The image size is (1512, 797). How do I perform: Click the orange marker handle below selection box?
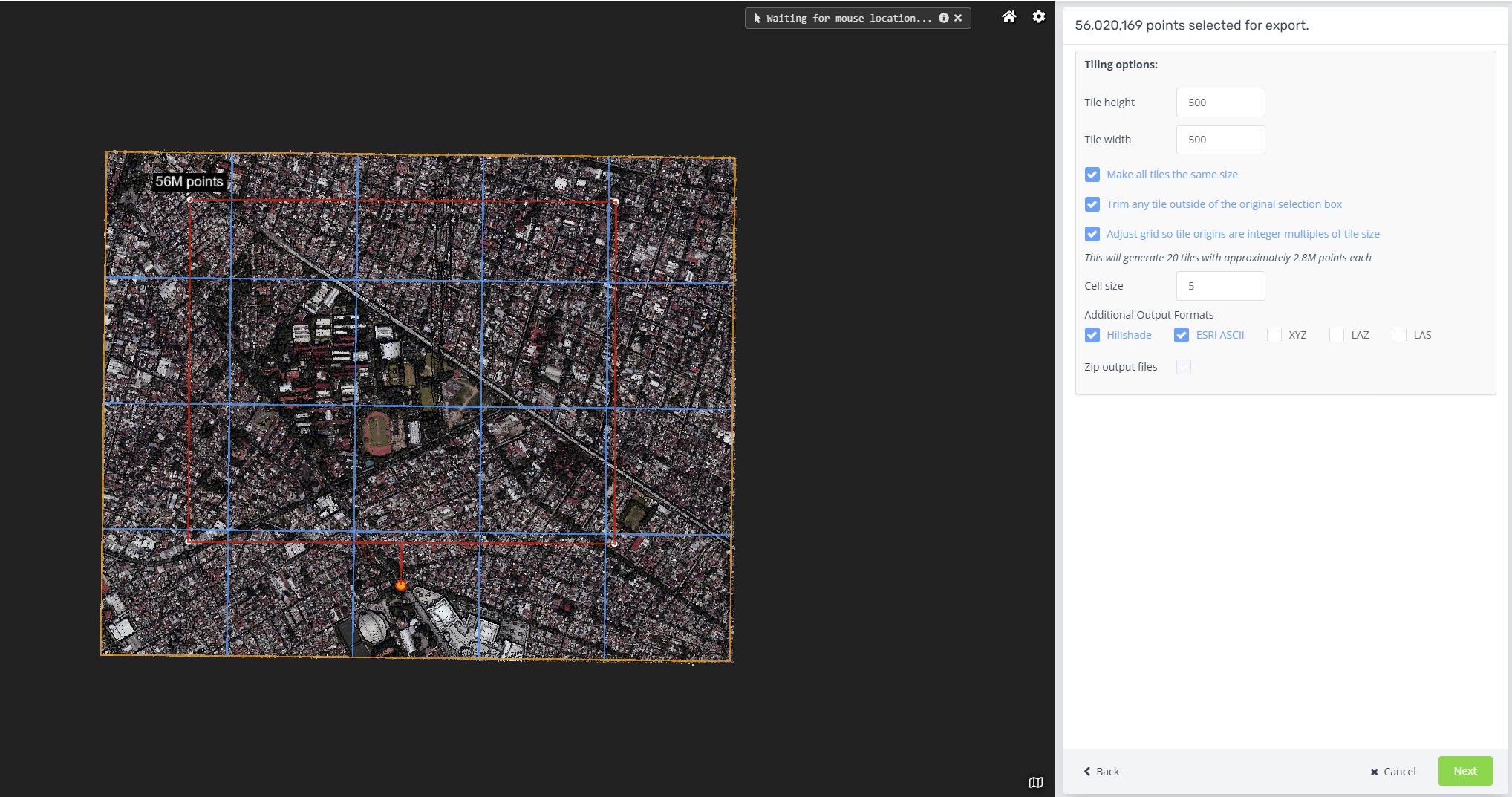click(401, 585)
